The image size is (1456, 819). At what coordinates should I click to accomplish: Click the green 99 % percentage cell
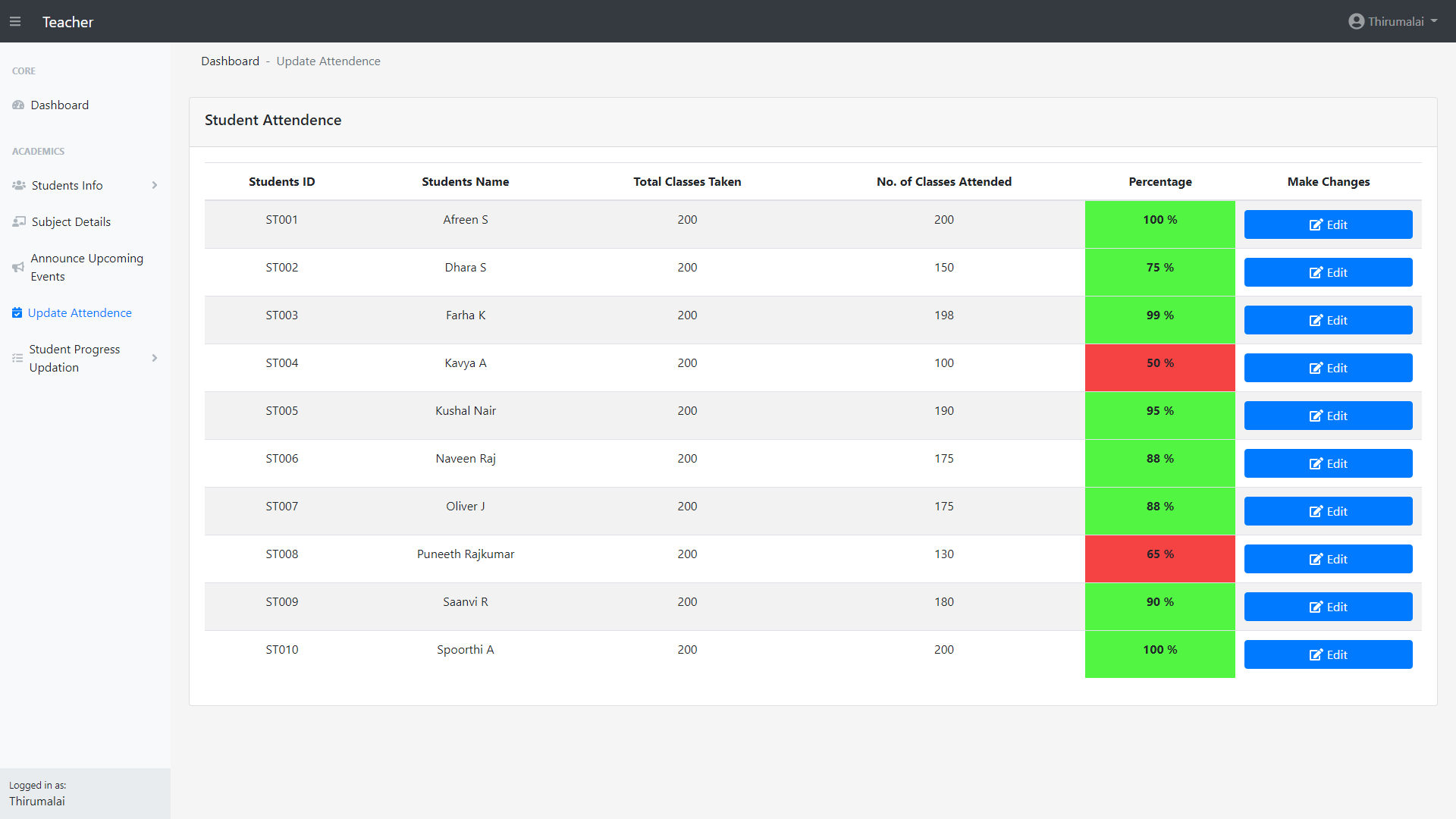click(x=1159, y=320)
